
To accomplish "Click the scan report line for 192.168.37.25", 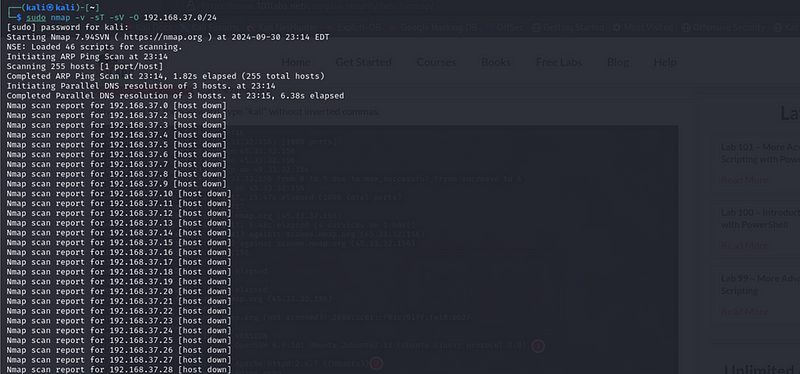I will [119, 340].
